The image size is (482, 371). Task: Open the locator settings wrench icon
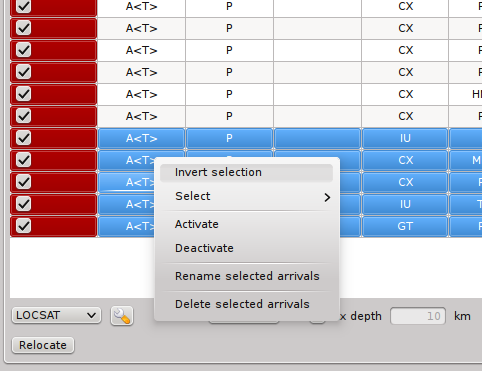click(122, 316)
